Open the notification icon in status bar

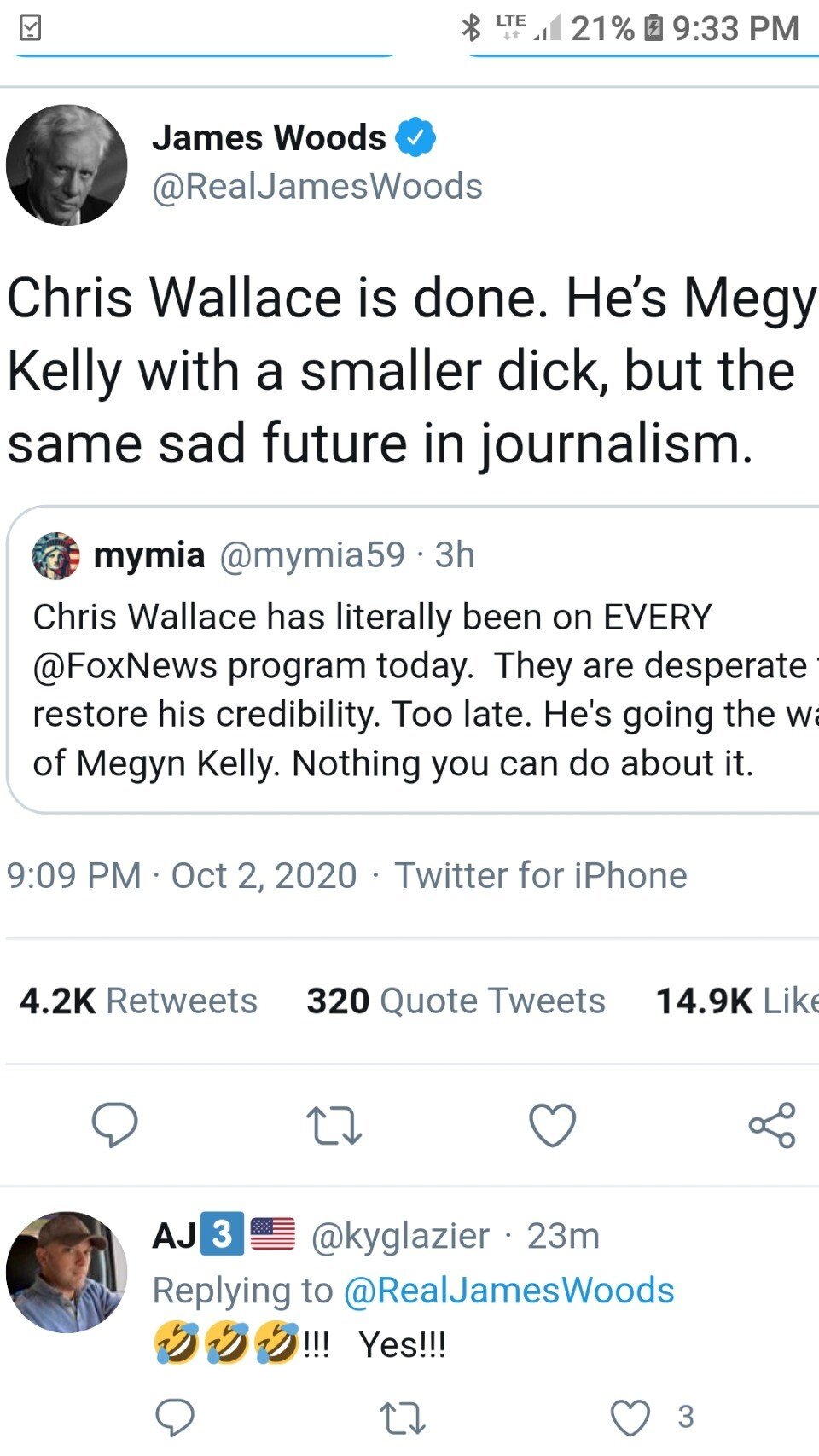(30, 29)
